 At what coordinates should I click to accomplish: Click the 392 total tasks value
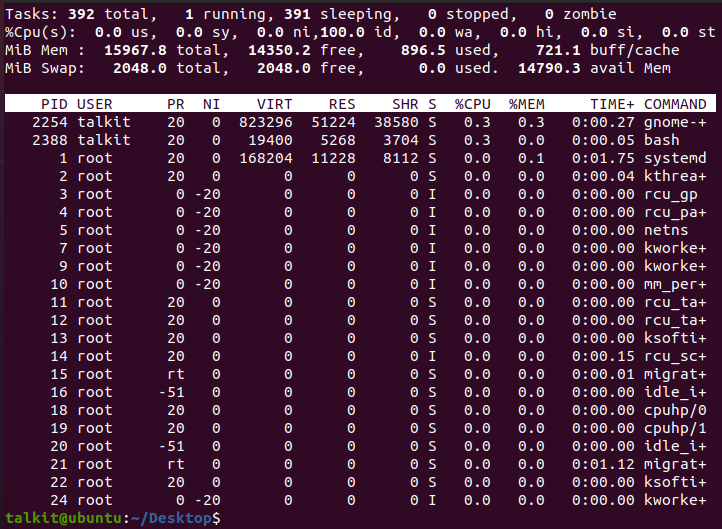[82, 14]
